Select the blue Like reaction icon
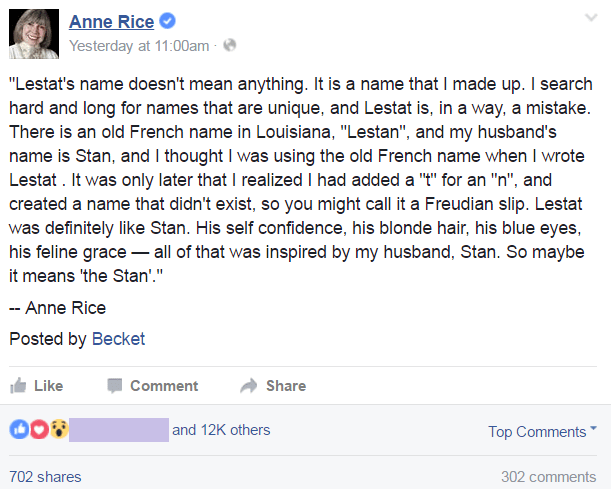 (19, 430)
